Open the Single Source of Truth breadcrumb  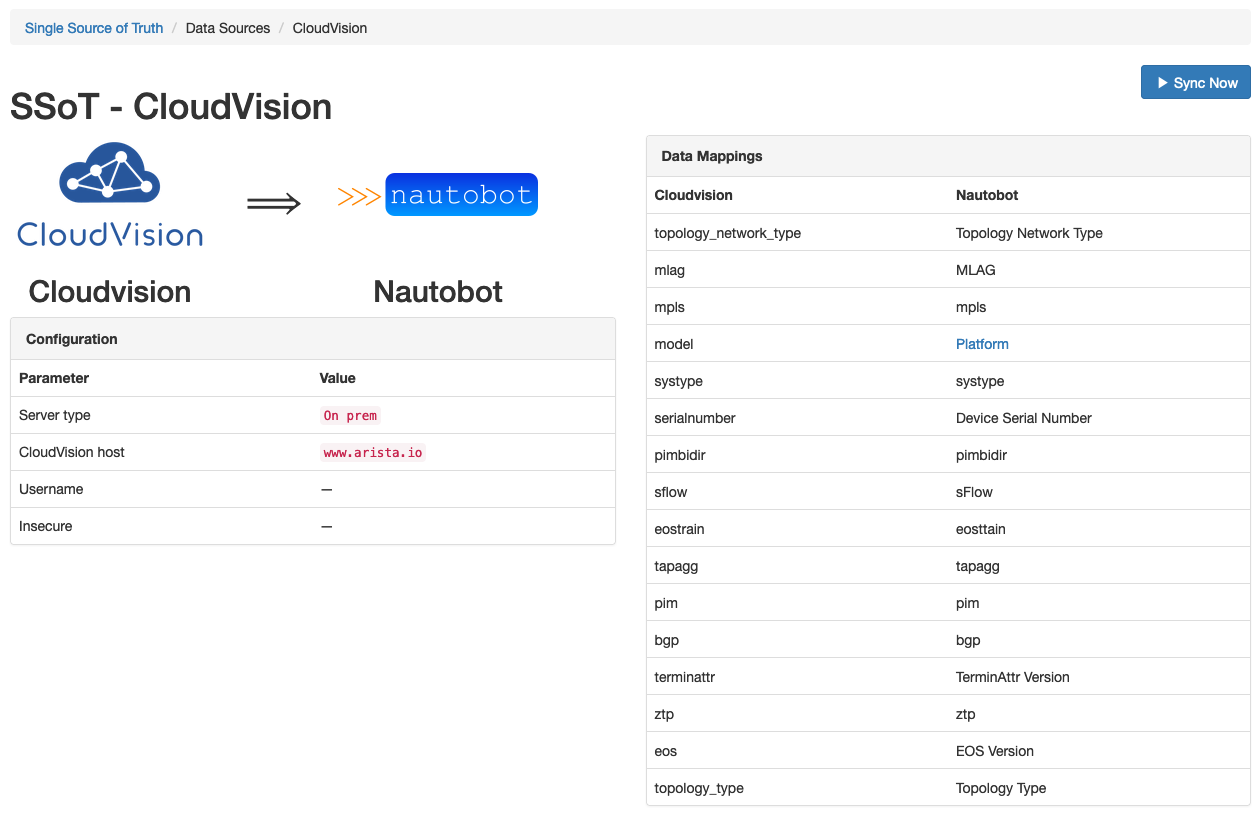(93, 28)
